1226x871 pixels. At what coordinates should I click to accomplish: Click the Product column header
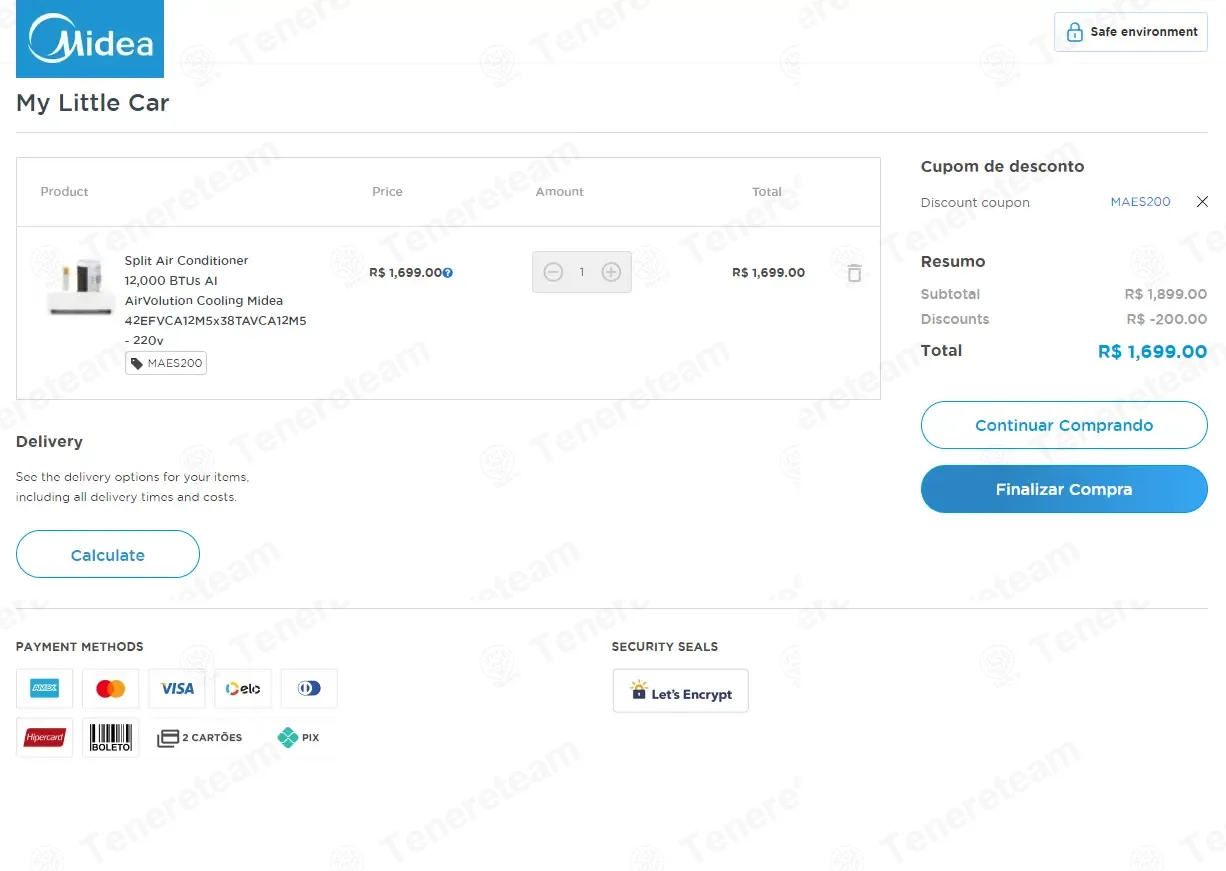pyautogui.click(x=65, y=191)
